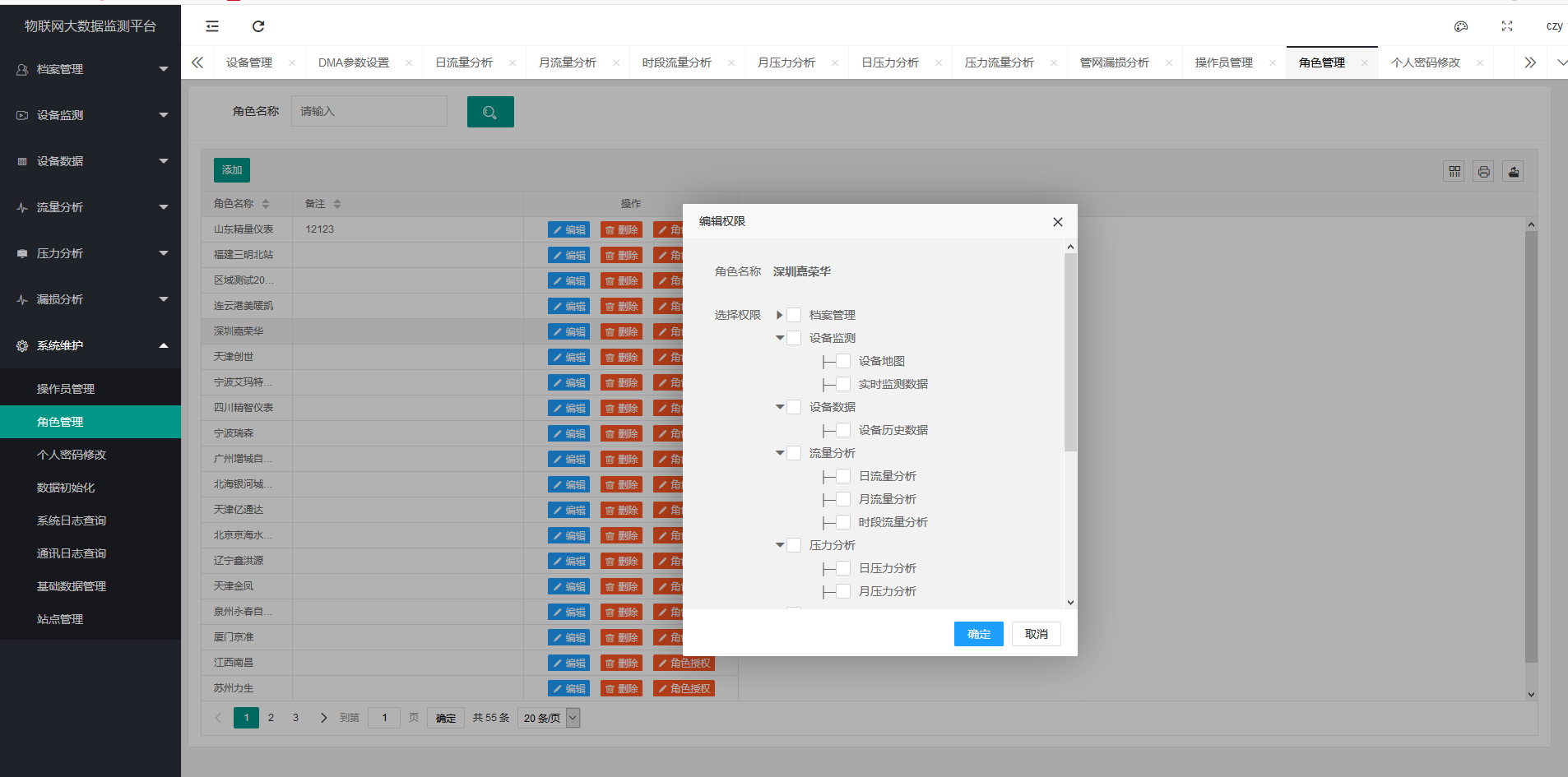
Task: Enable the 日流量分析 permission checkbox
Action: coord(843,476)
